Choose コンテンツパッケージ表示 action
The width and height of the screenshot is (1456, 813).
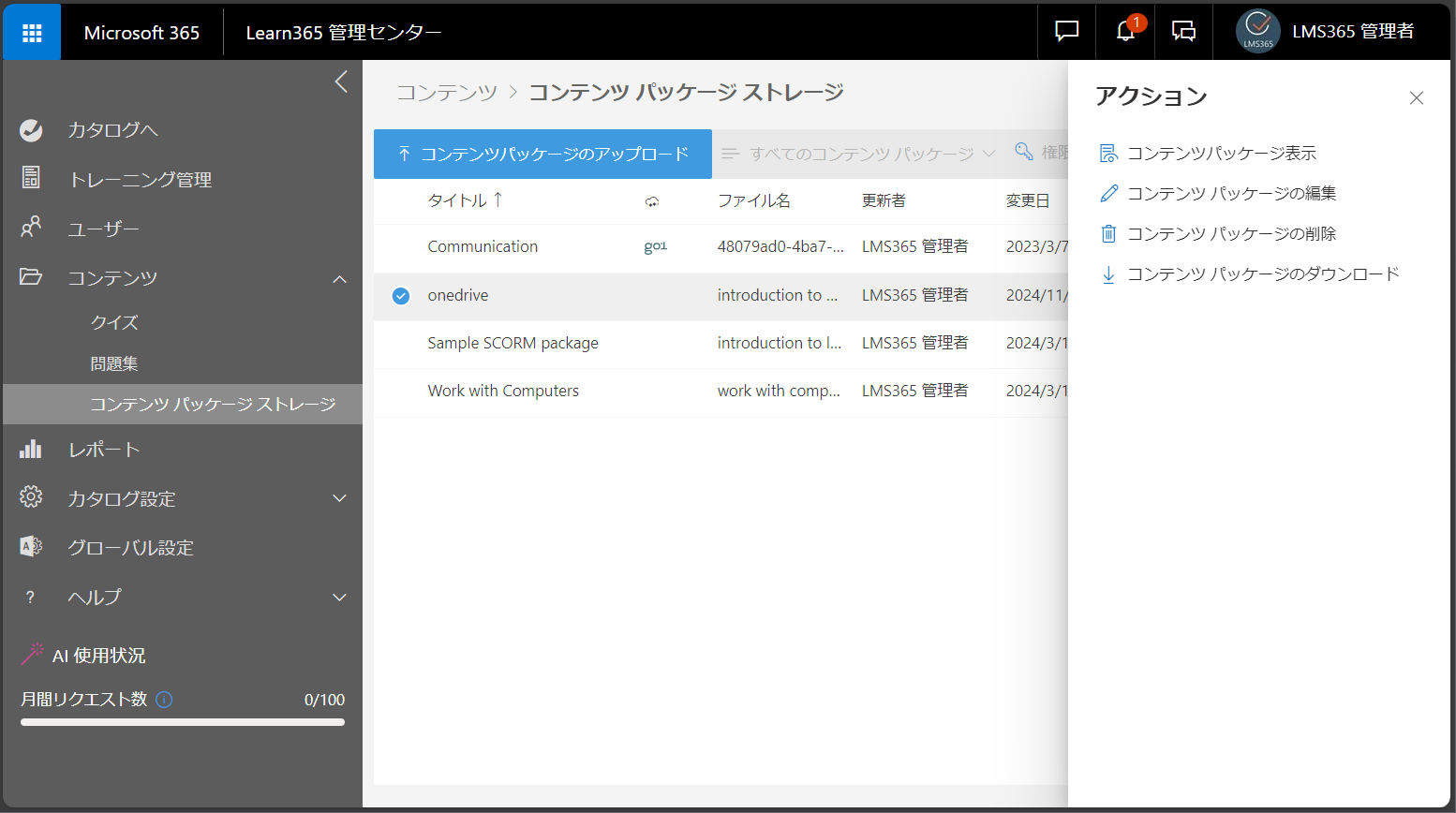click(x=1222, y=154)
